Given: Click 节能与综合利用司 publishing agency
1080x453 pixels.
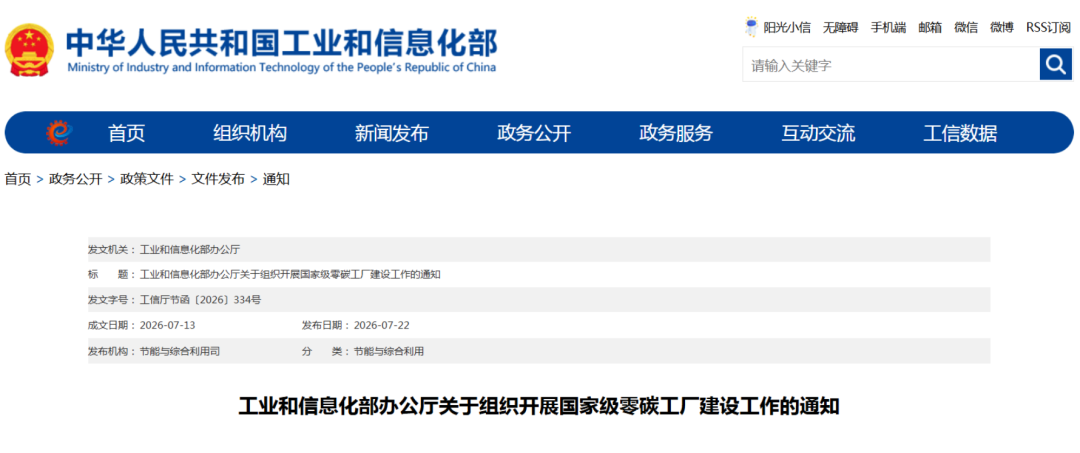Looking at the screenshot, I should 180,351.
